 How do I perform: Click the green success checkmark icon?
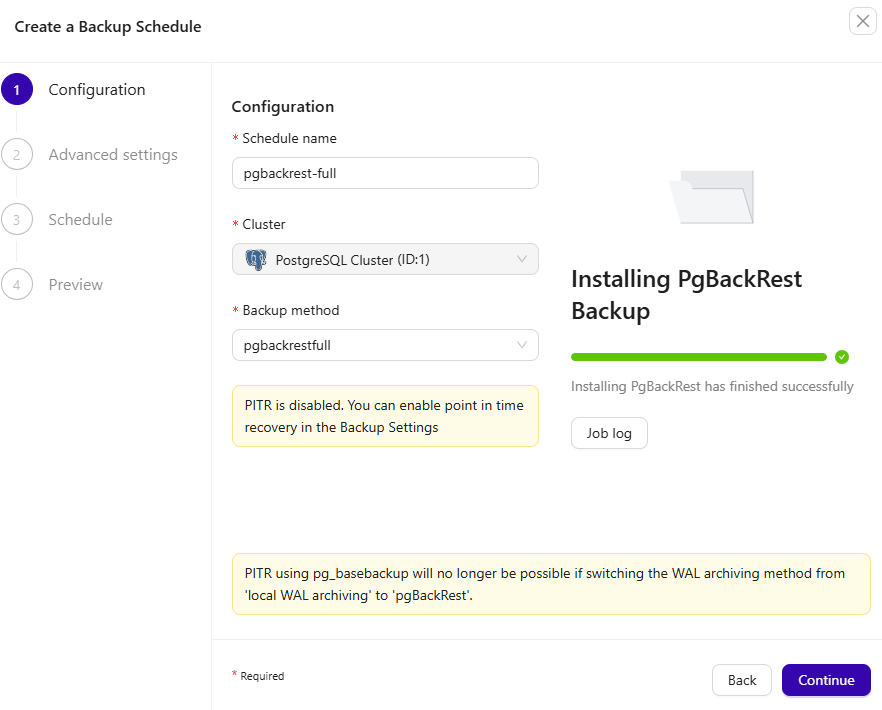click(842, 357)
